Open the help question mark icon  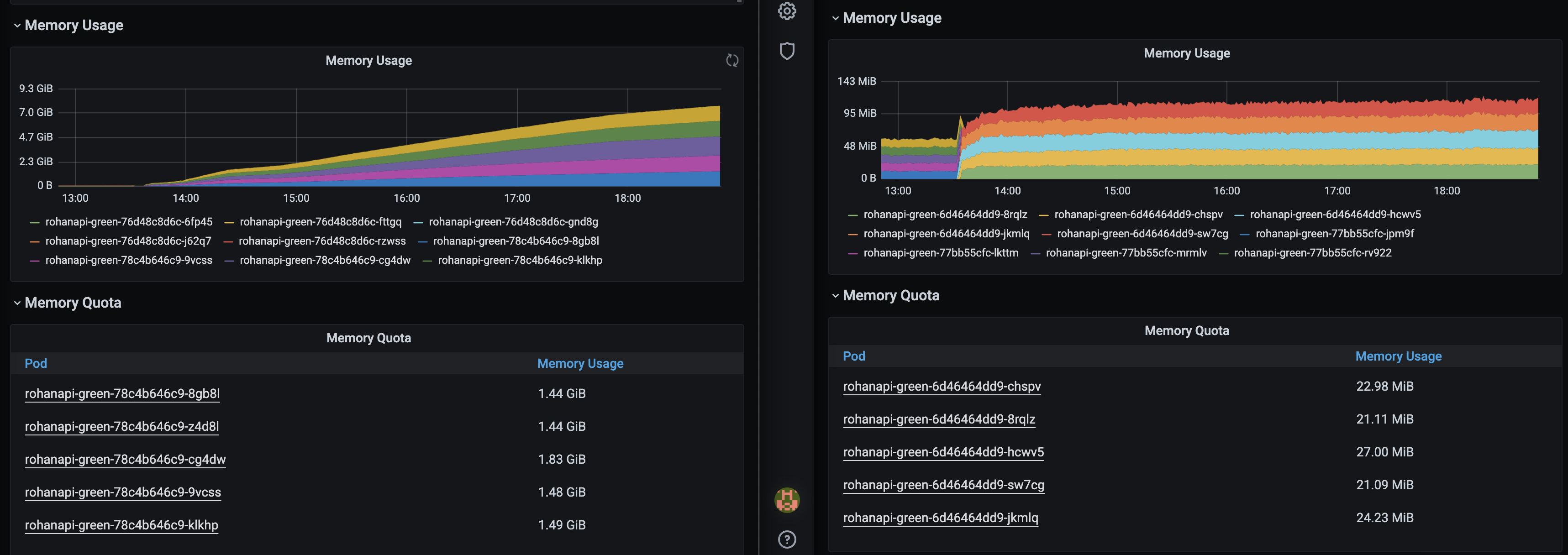click(787, 539)
